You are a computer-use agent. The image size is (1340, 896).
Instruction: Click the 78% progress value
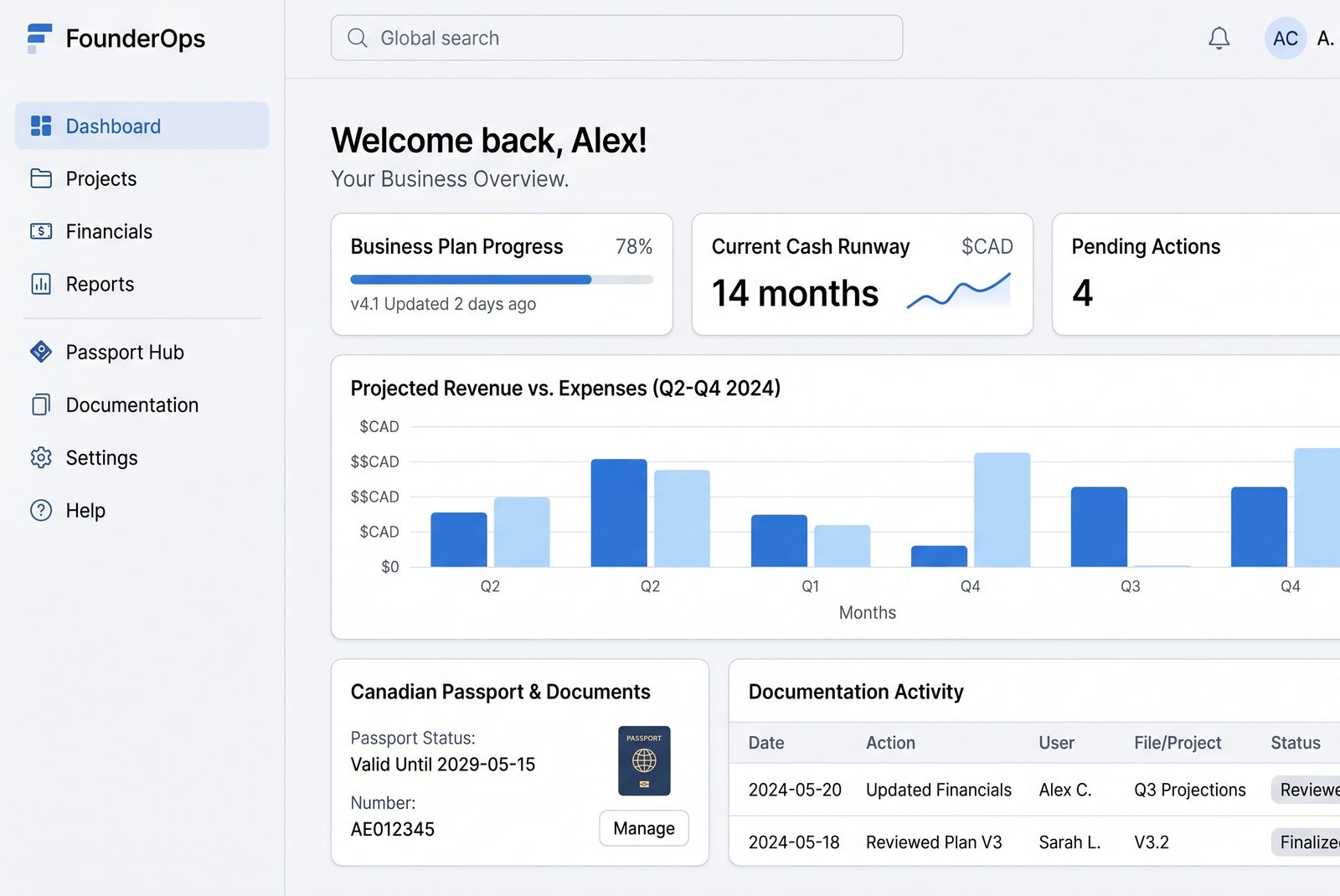[x=634, y=246]
